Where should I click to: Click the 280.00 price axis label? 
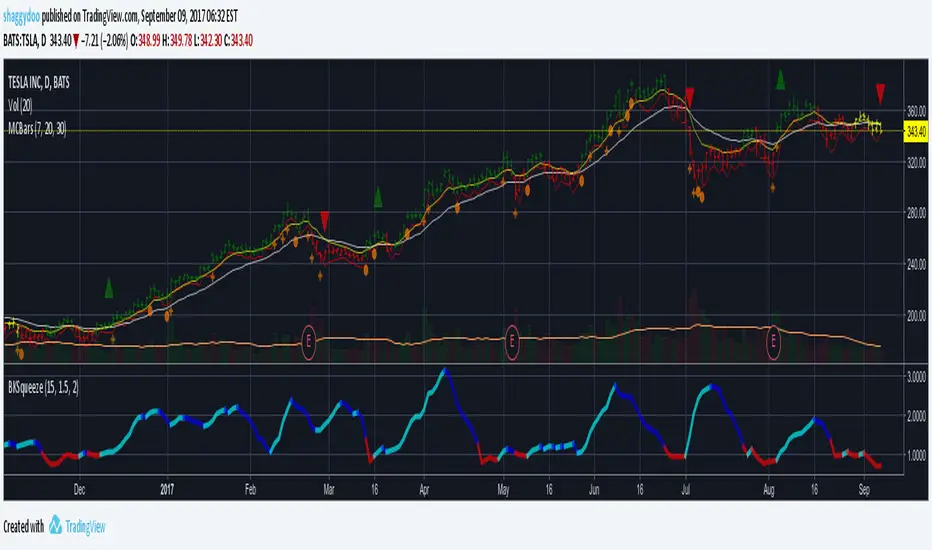pyautogui.click(x=916, y=213)
